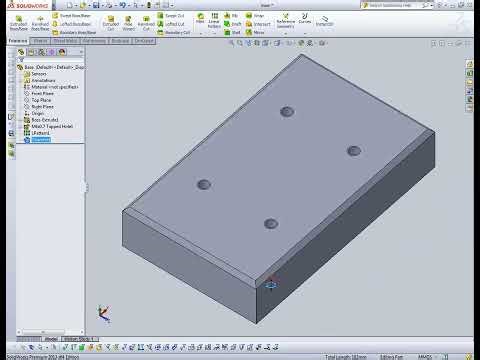Click the Revolved Boss/Base tool
Image resolution: width=480 pixels, height=360 pixels.
[40, 23]
